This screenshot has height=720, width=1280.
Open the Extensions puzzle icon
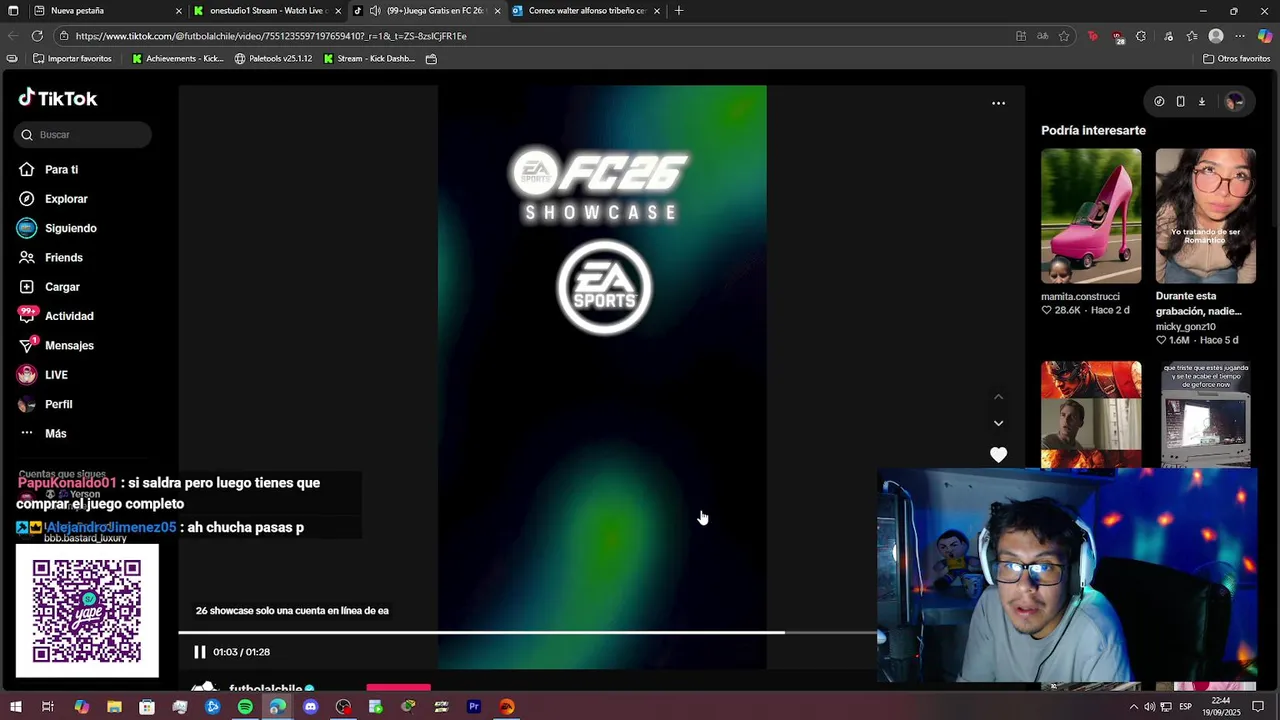point(1141,36)
